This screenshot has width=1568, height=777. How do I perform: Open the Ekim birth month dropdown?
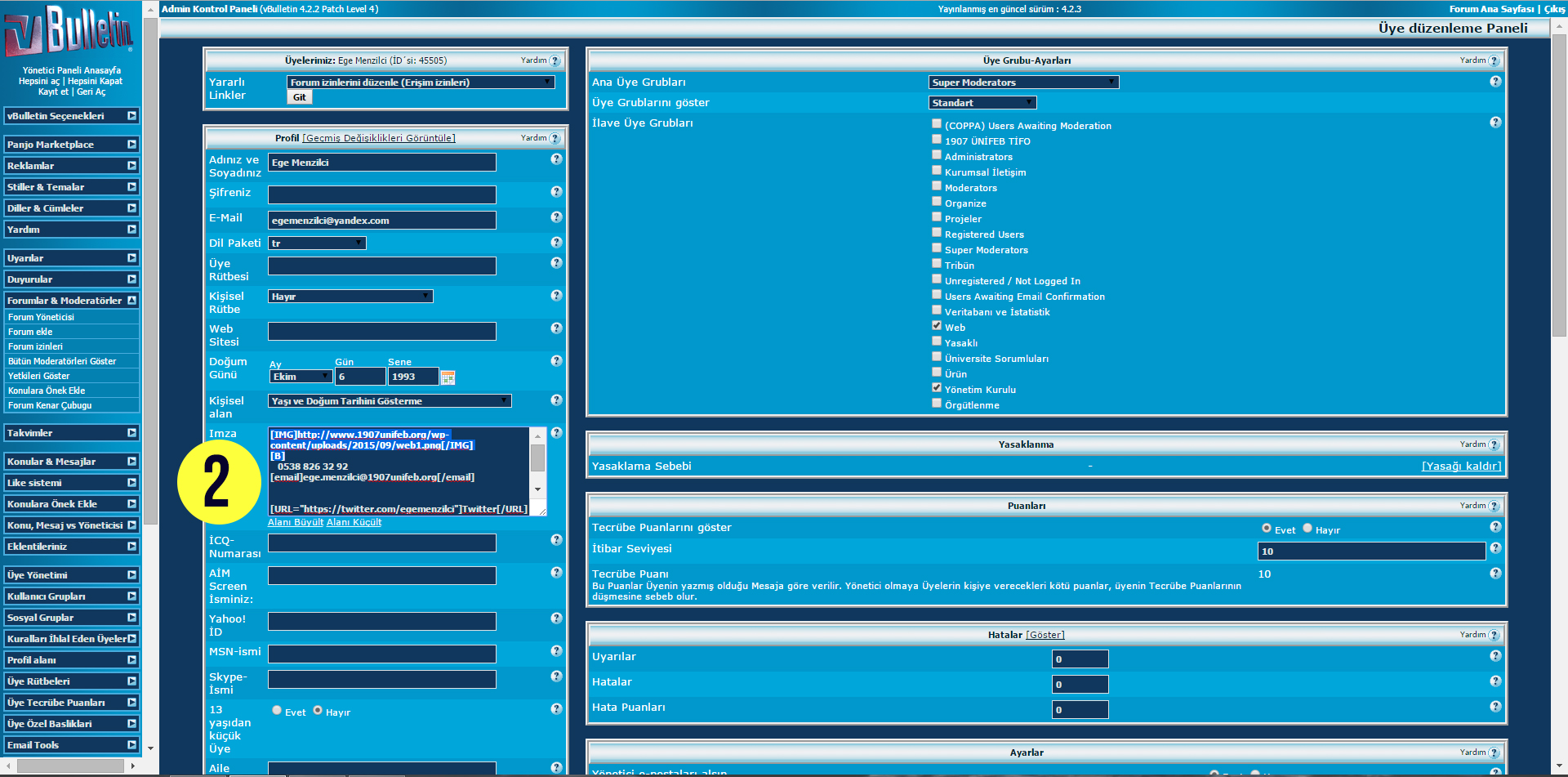point(301,377)
